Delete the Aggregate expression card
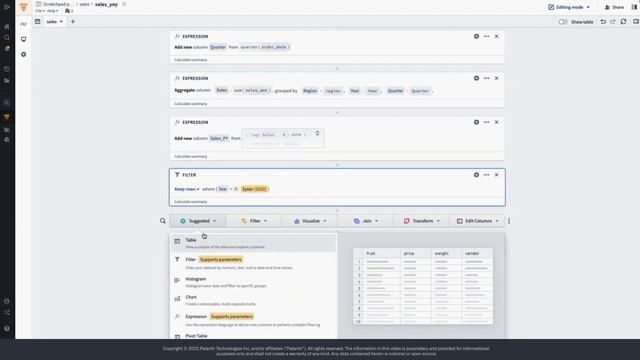 [x=497, y=78]
